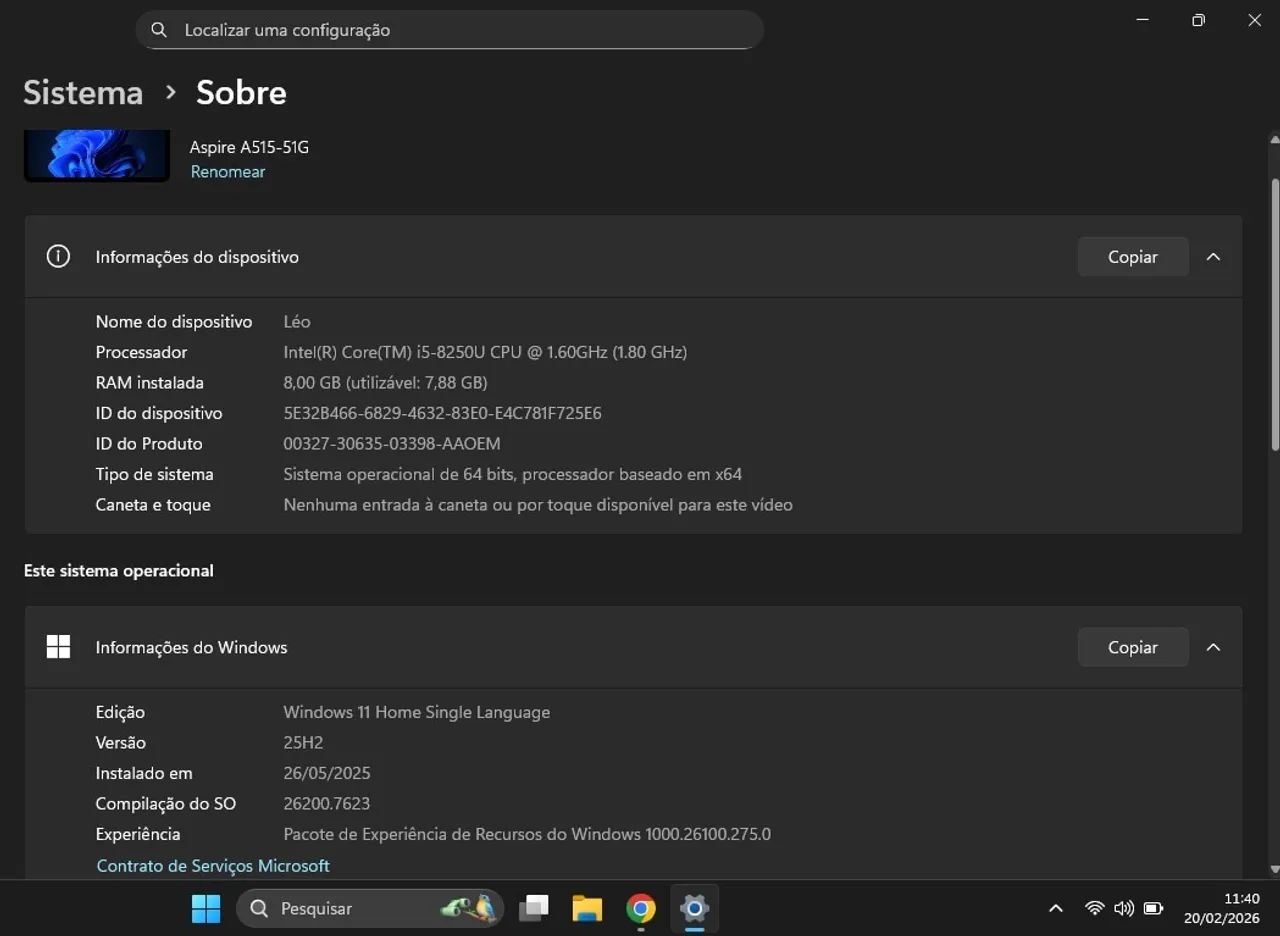This screenshot has height=936, width=1280.
Task: Click the Wi-Fi icon in the system tray
Action: [x=1094, y=908]
